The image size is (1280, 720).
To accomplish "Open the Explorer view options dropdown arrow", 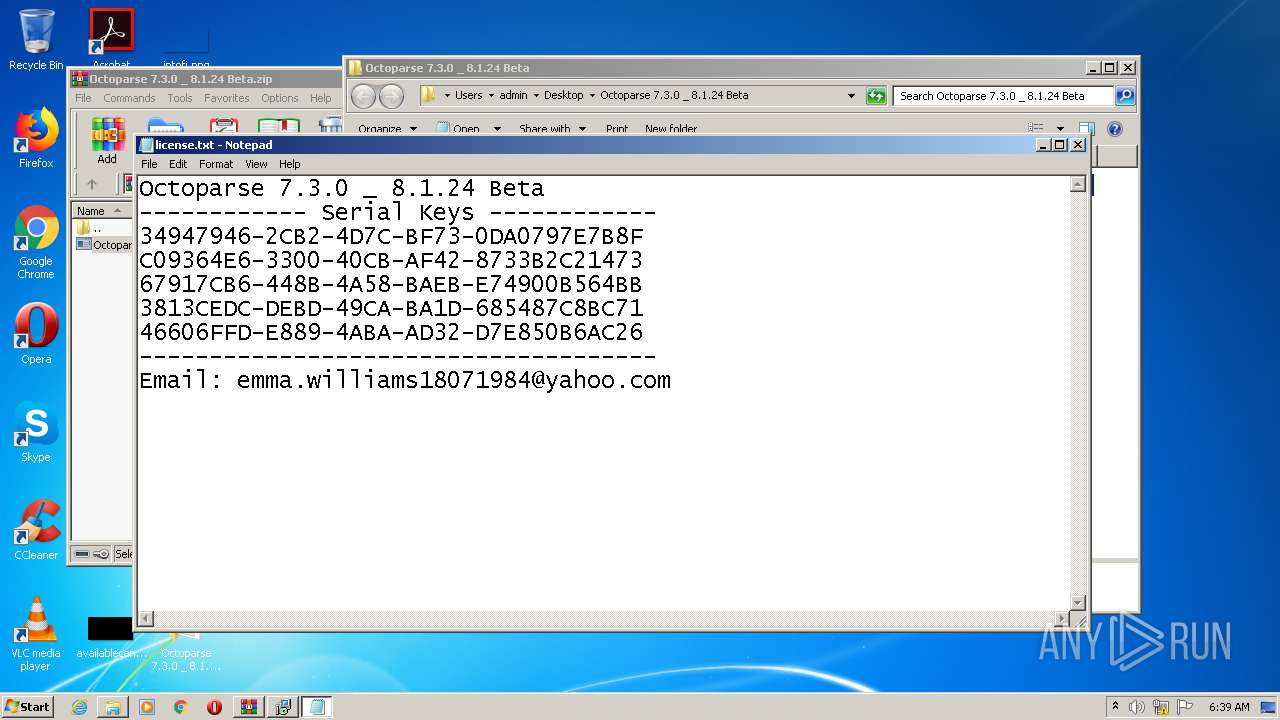I will click(x=1060, y=129).
